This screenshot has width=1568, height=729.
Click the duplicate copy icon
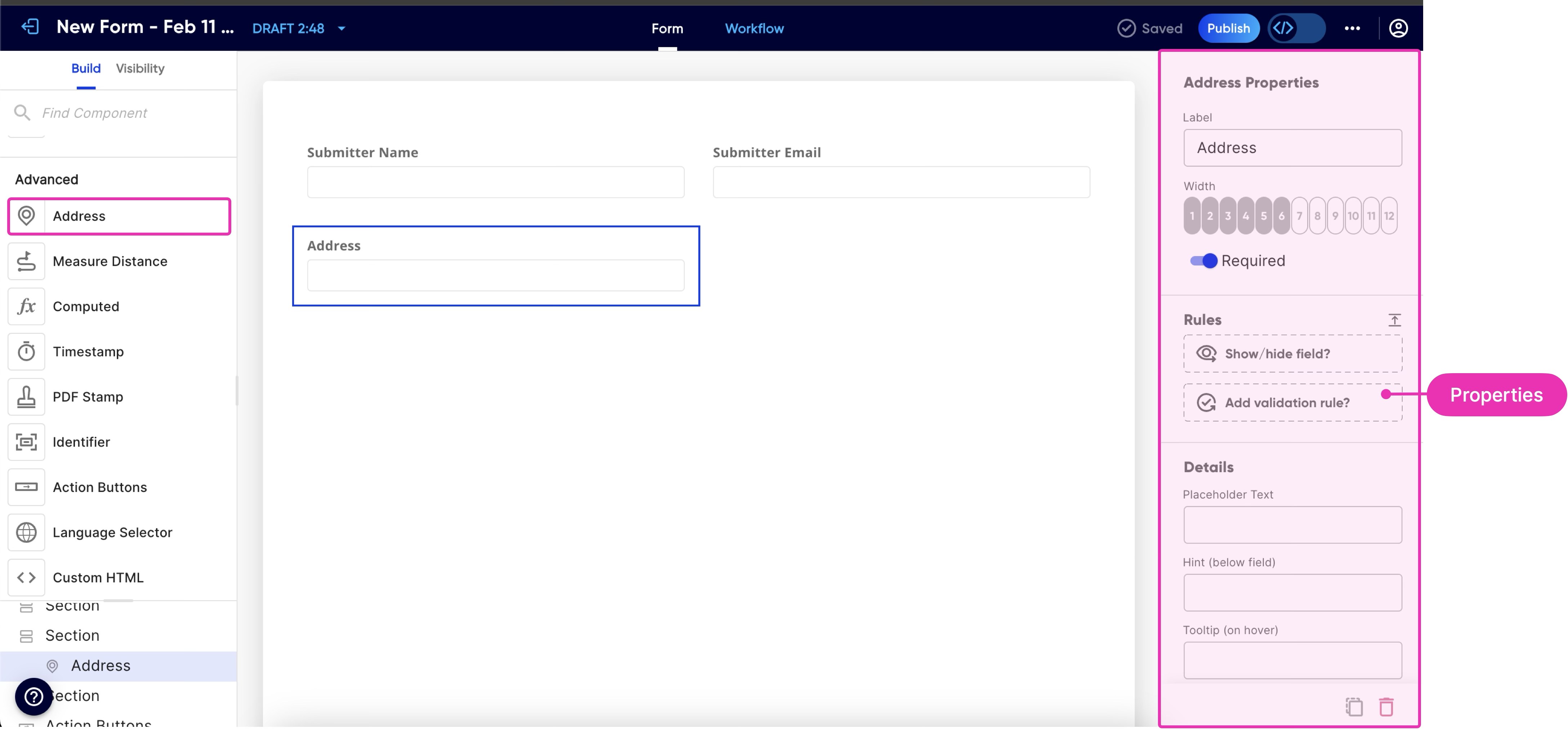(1354, 706)
